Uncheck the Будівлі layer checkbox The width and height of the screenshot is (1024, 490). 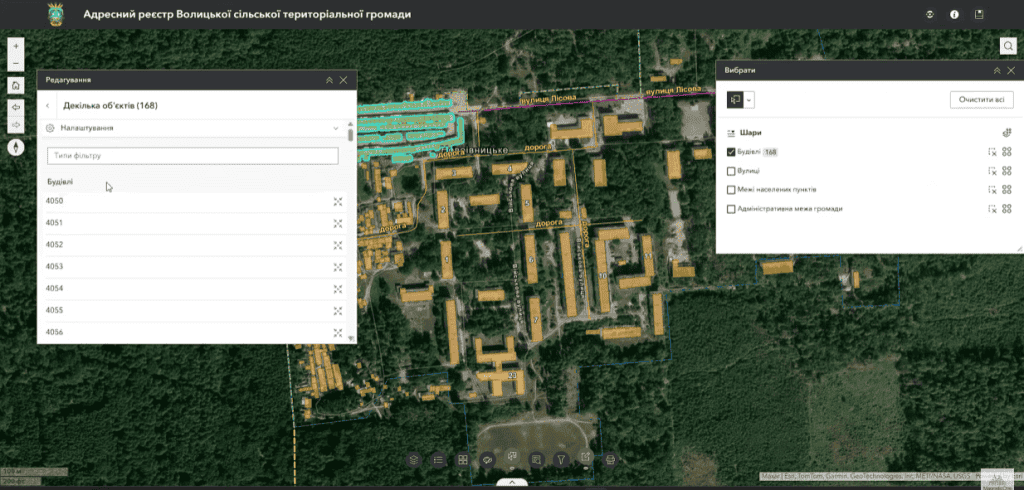click(x=731, y=152)
